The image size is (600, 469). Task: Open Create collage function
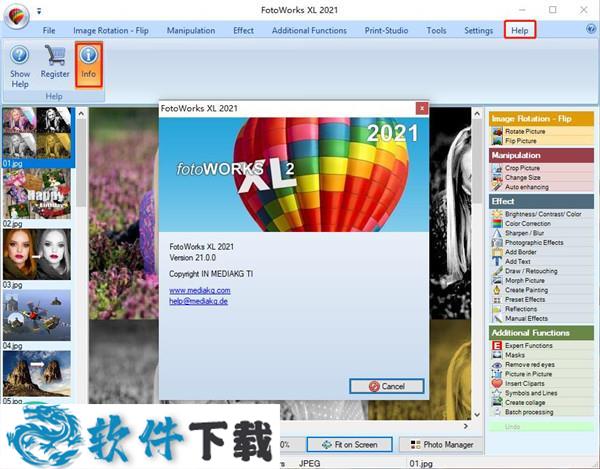tap(527, 402)
